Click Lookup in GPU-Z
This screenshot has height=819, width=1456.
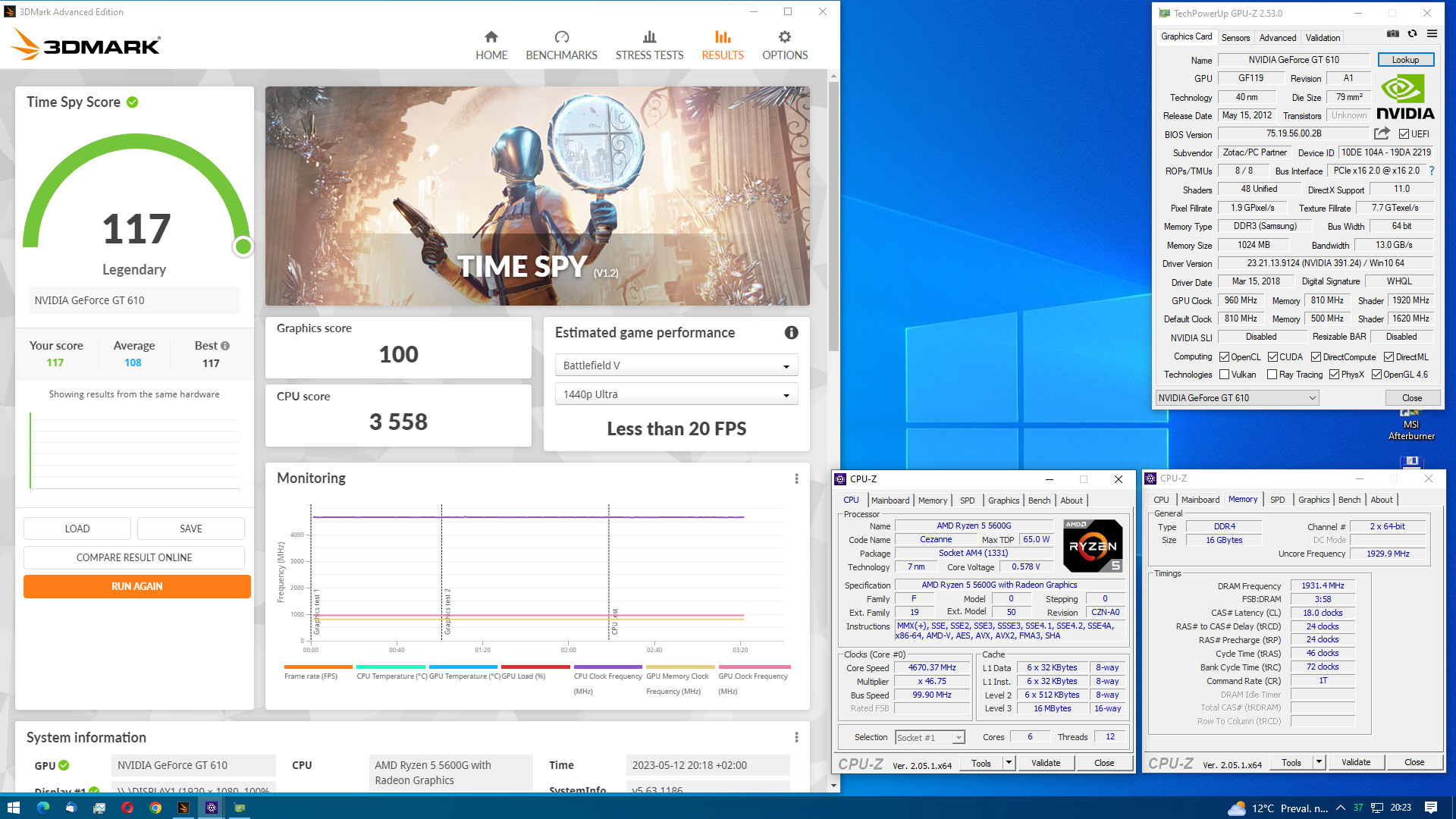(1405, 60)
